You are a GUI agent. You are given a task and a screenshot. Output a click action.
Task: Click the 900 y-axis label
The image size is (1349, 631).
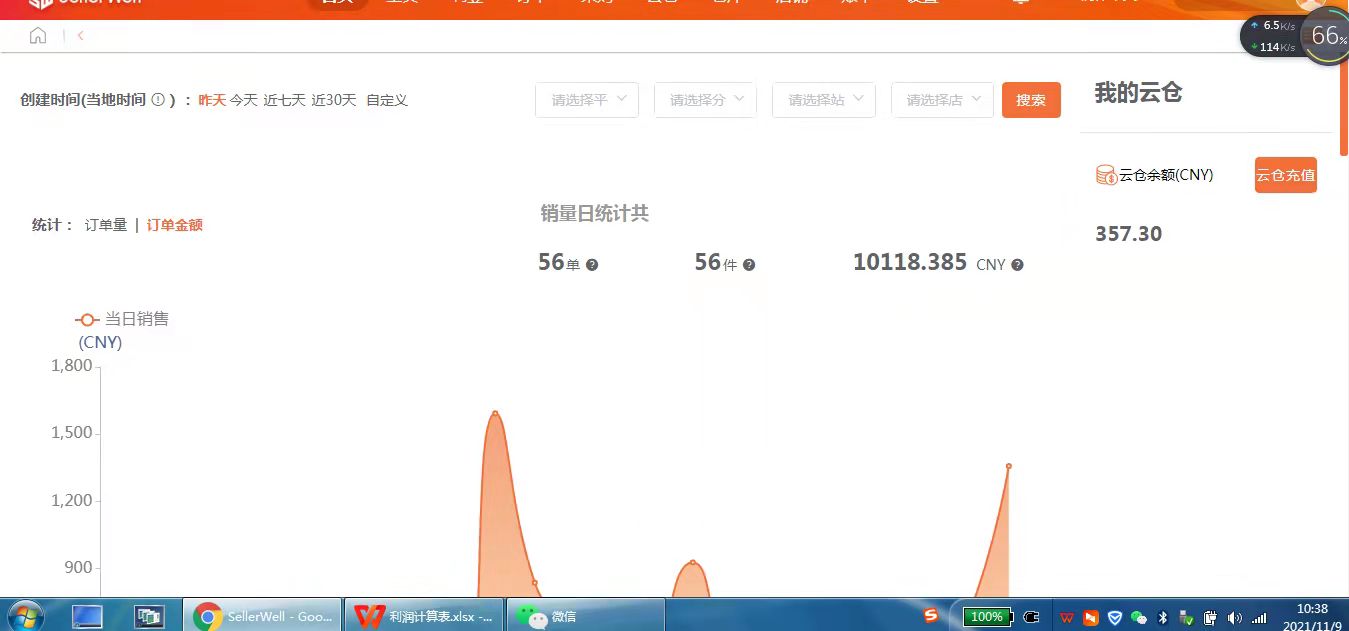pos(78,568)
